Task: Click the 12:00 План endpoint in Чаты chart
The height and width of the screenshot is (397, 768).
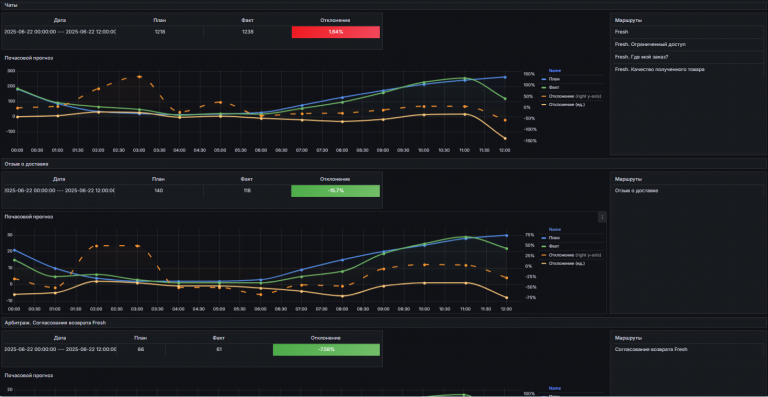Action: (x=505, y=77)
